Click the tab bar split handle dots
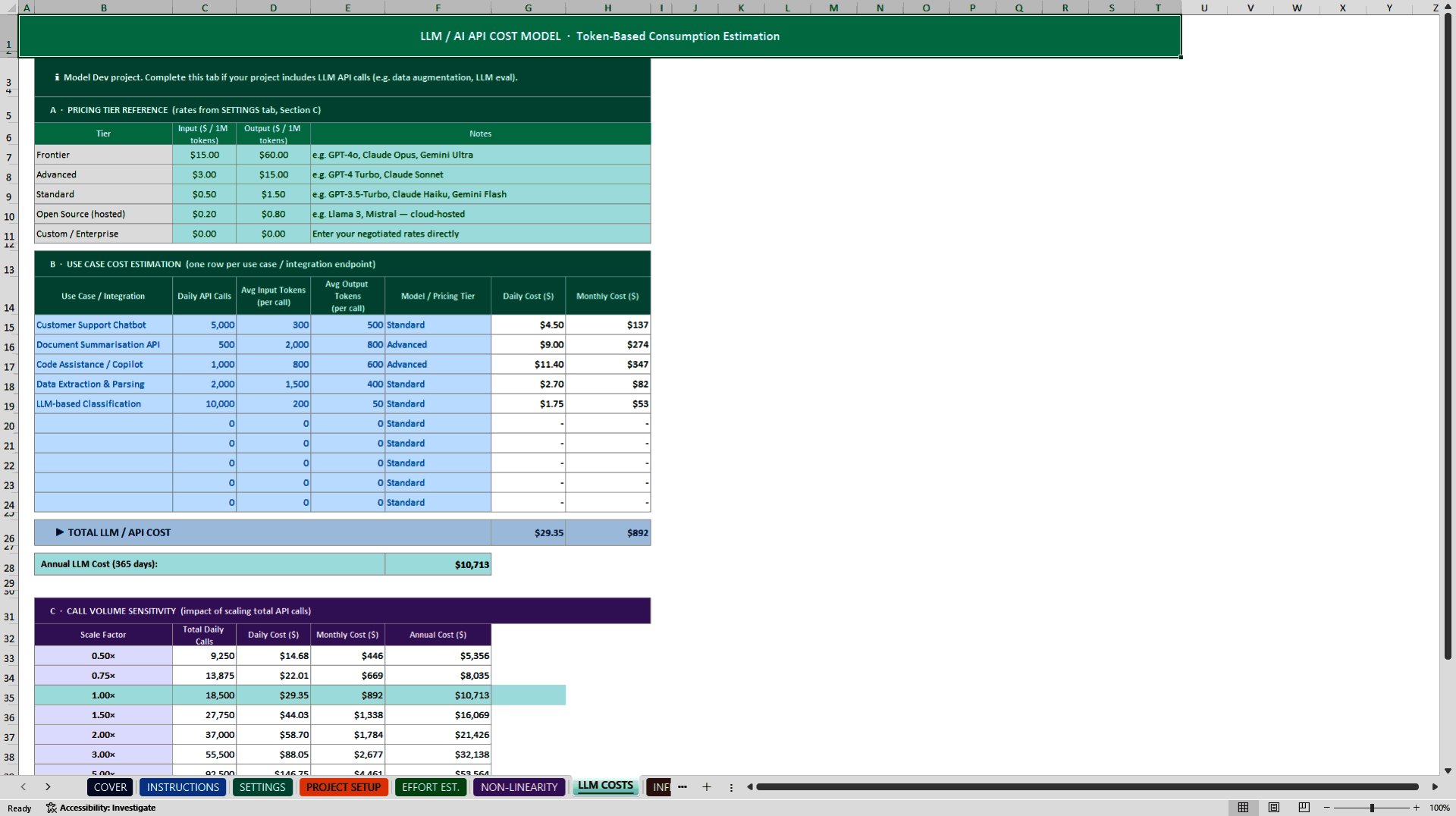Image resolution: width=1456 pixels, height=816 pixels. click(x=731, y=787)
